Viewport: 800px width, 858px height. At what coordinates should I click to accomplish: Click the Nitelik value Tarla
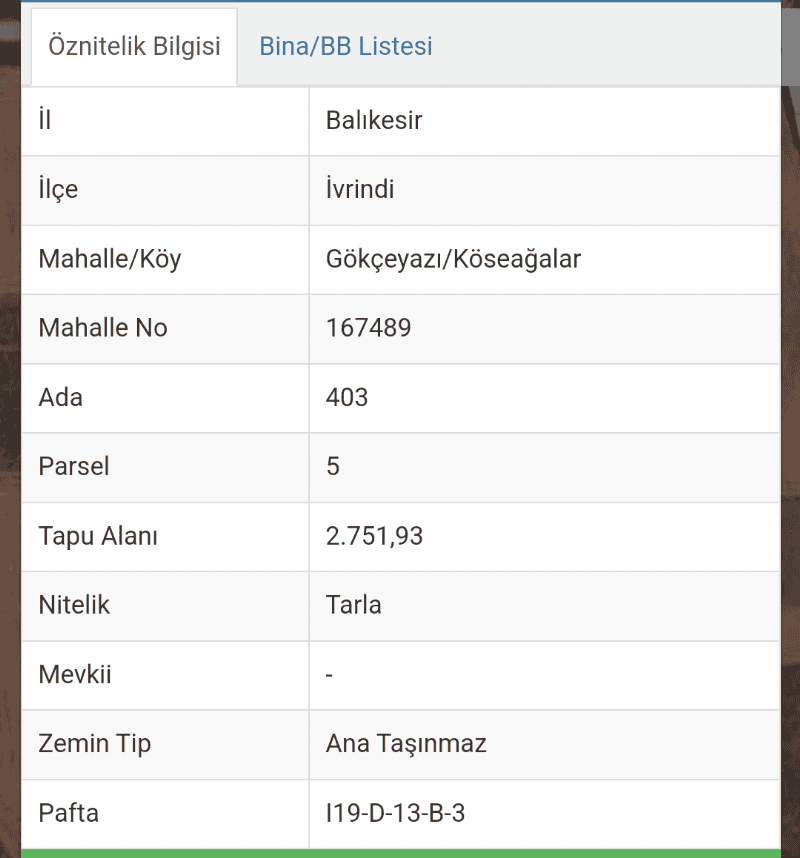[x=353, y=605]
